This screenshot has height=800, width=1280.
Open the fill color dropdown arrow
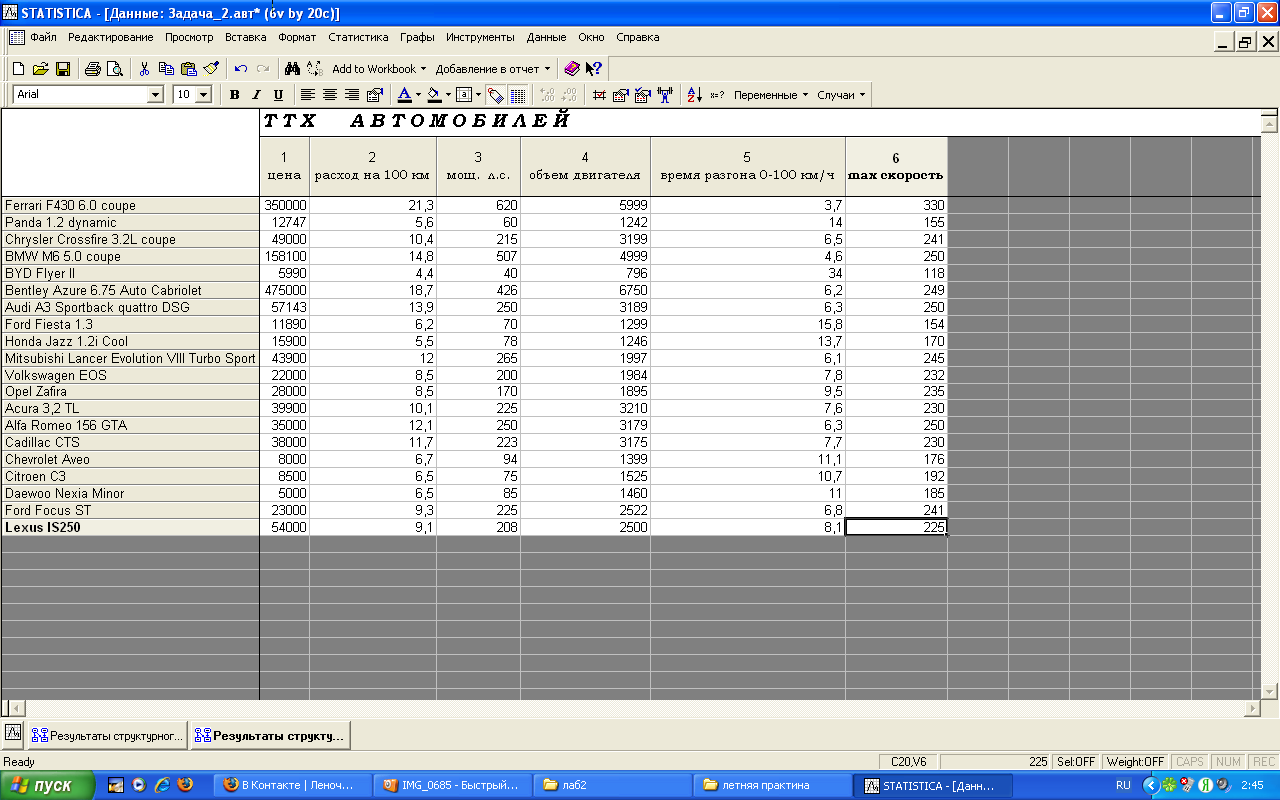click(448, 95)
